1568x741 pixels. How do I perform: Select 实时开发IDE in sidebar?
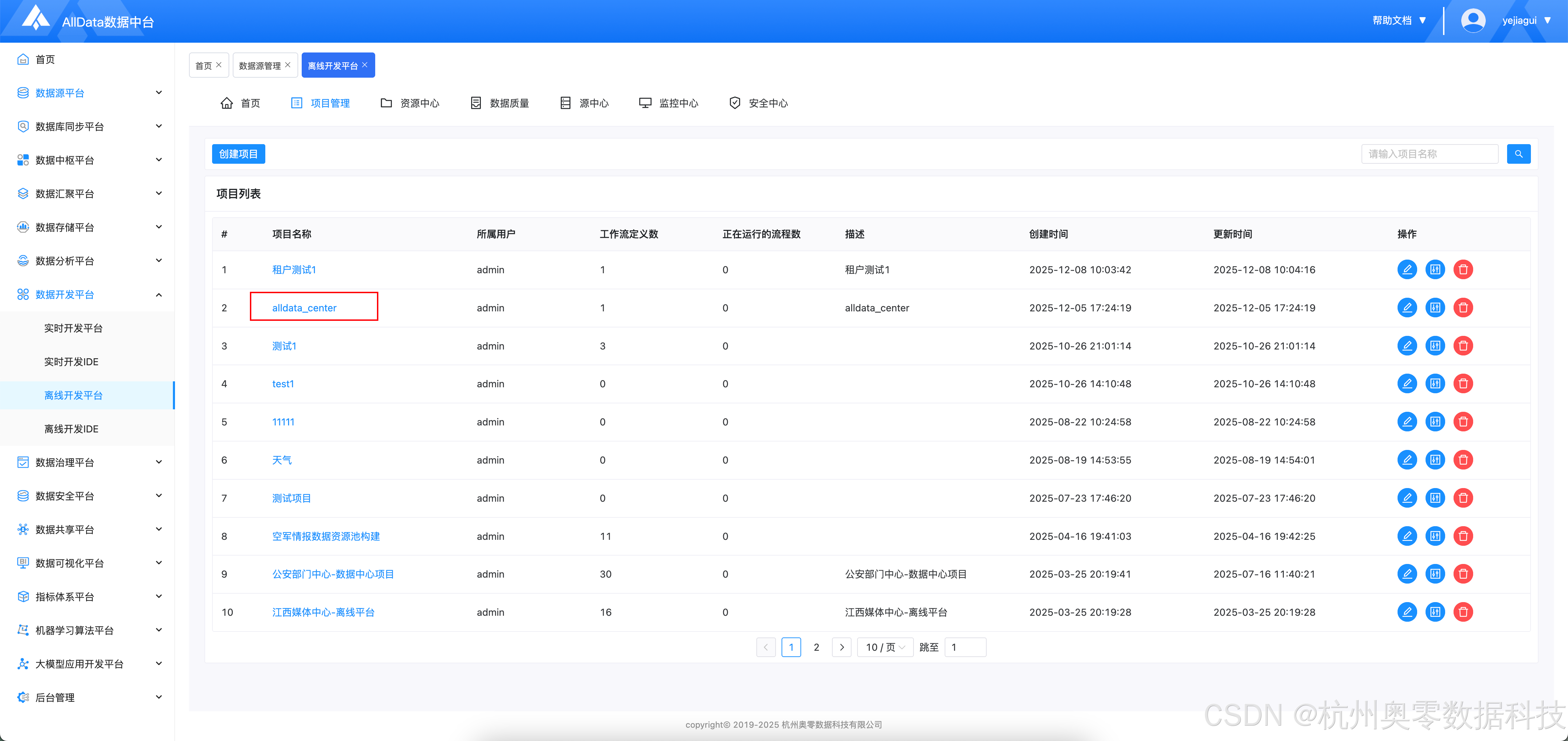pos(87,361)
